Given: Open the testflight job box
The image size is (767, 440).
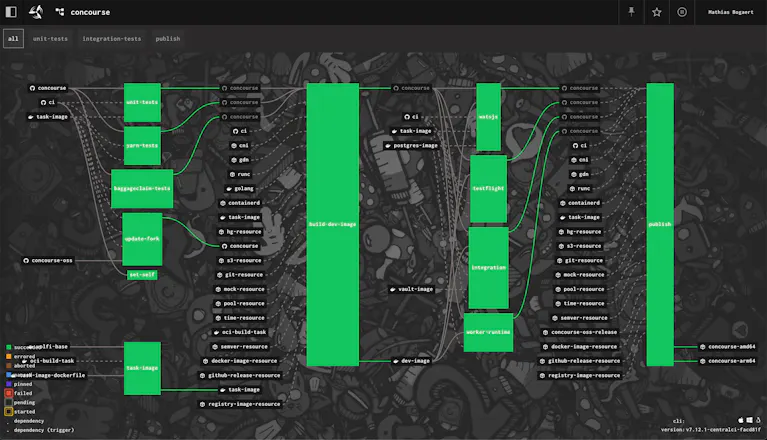Looking at the screenshot, I should (489, 188).
